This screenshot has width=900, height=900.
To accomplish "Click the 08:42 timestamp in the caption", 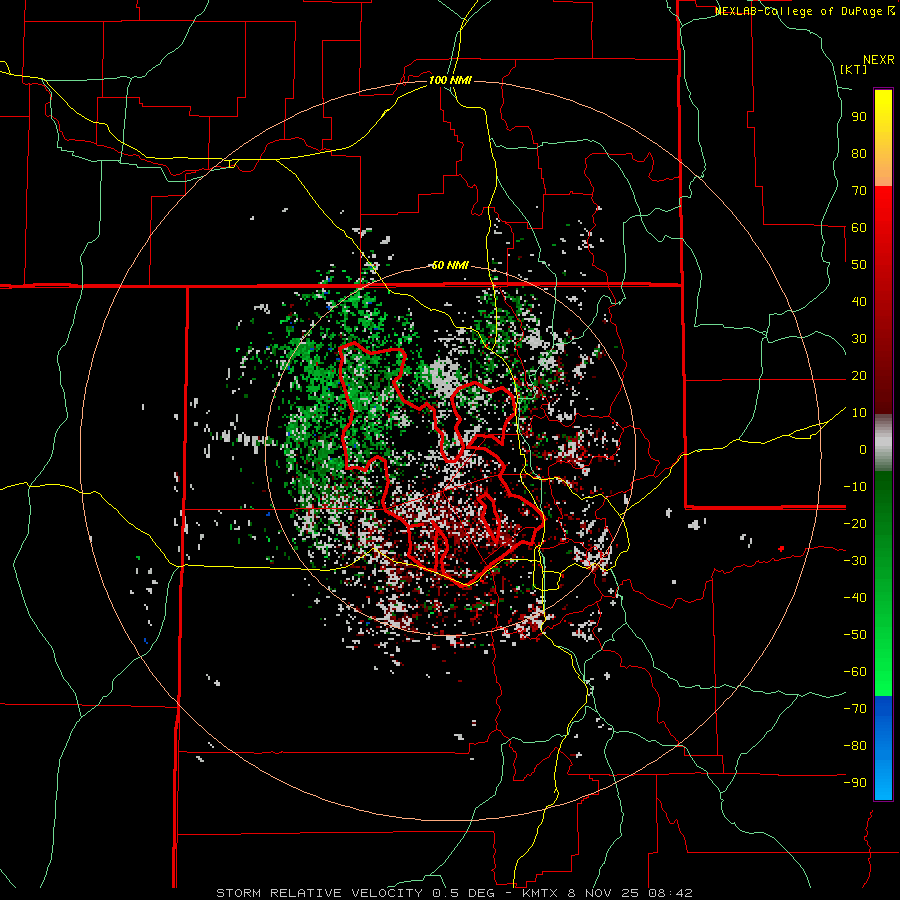I will pyautogui.click(x=672, y=893).
